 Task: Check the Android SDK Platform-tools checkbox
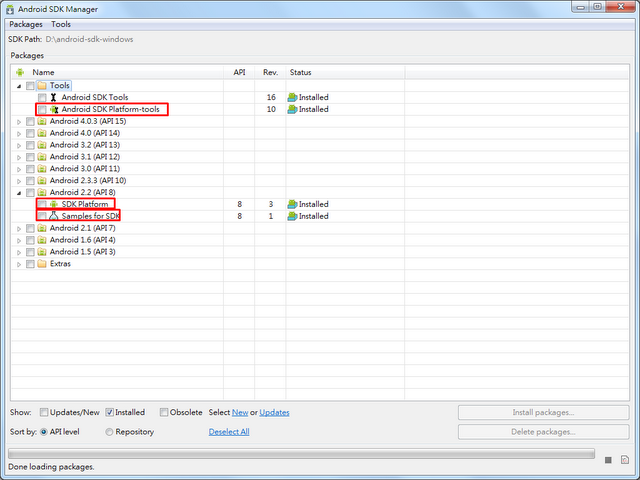pos(42,109)
